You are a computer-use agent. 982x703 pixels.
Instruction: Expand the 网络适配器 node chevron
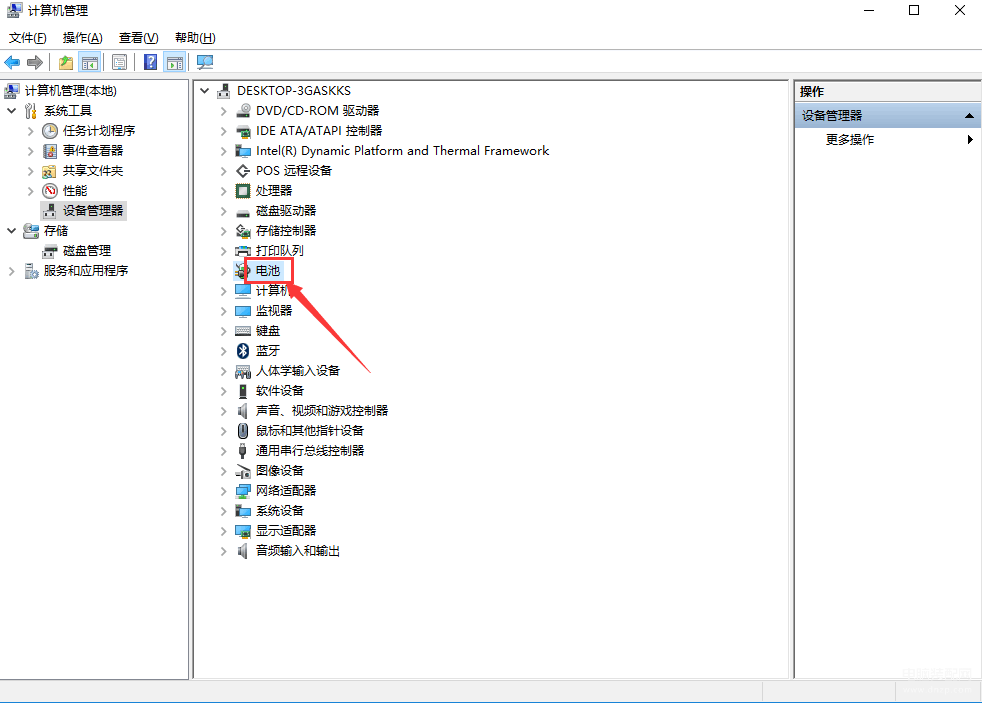point(224,491)
